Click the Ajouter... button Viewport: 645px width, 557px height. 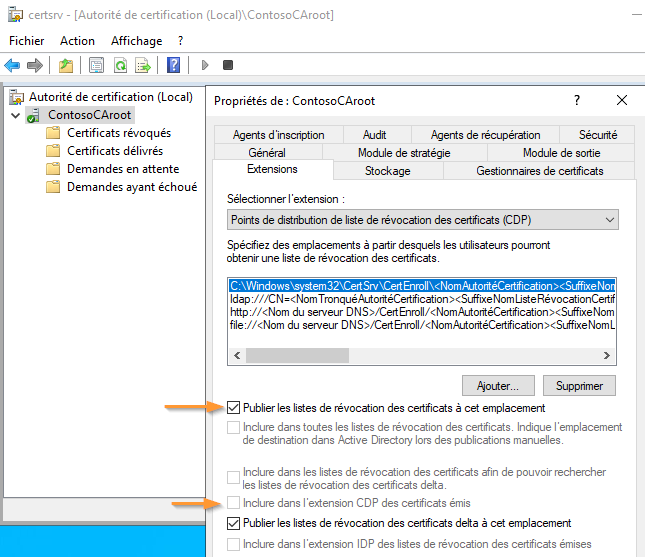(498, 386)
